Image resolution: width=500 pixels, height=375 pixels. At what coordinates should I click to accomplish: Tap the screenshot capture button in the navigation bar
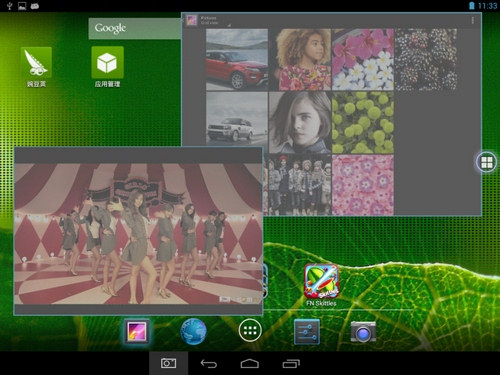tap(168, 363)
